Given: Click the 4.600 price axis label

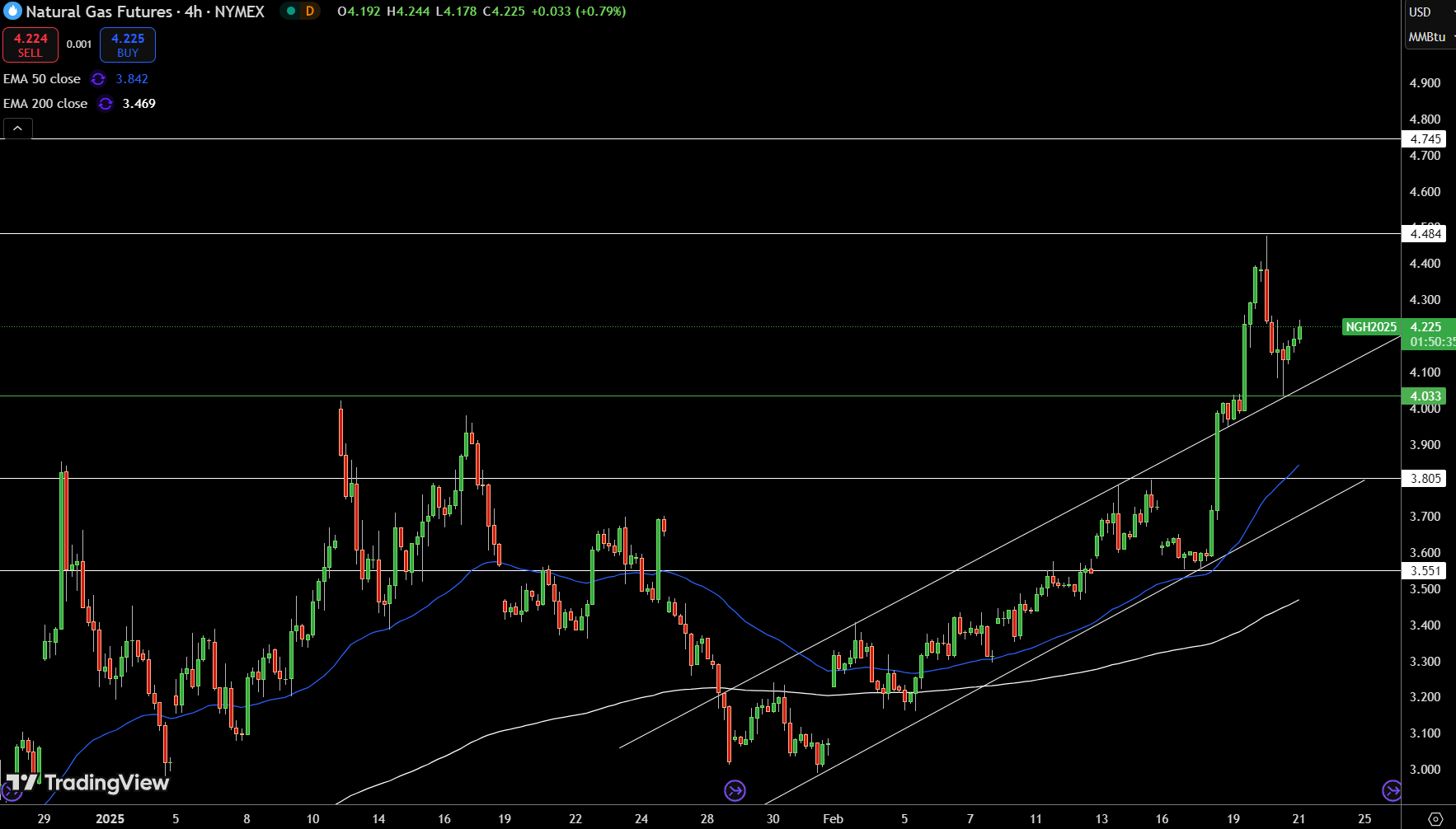Looking at the screenshot, I should click(1425, 192).
